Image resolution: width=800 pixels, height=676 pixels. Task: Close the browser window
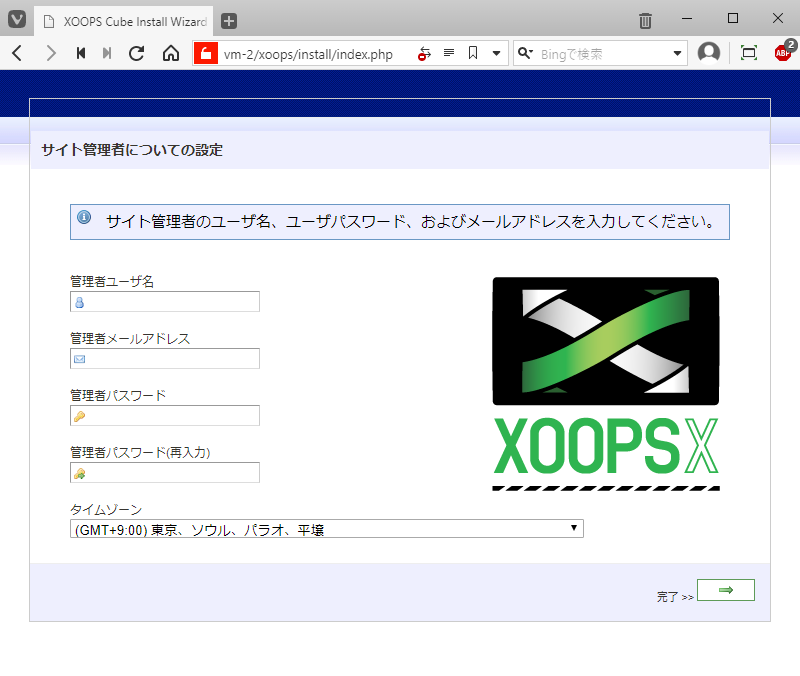[778, 18]
